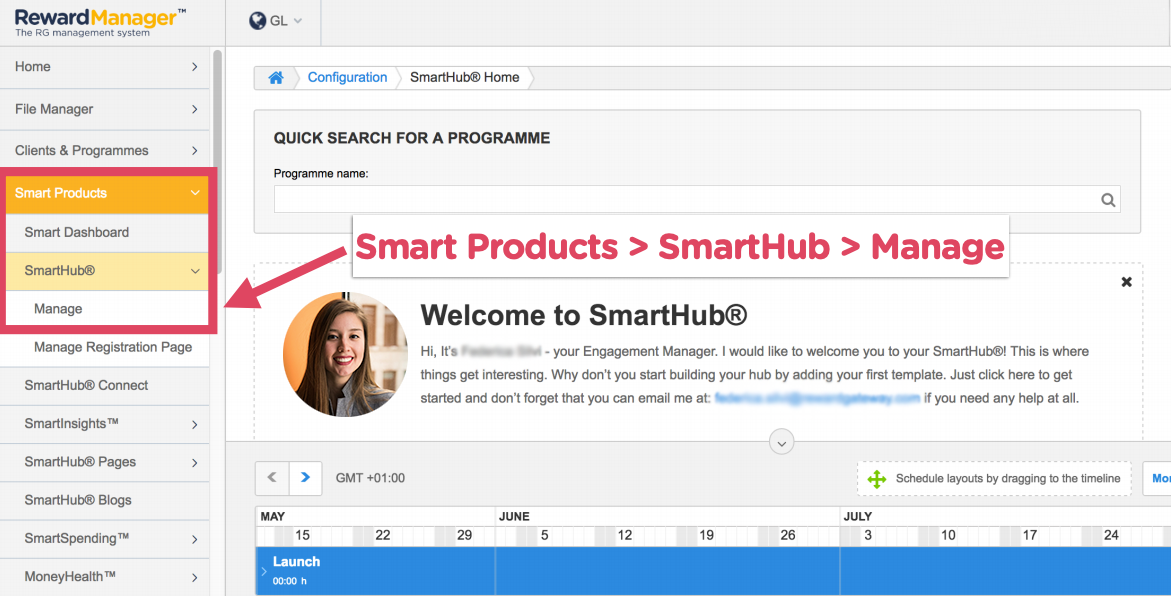Click the Engagement Manager profile photo
The width and height of the screenshot is (1171, 597).
[346, 354]
